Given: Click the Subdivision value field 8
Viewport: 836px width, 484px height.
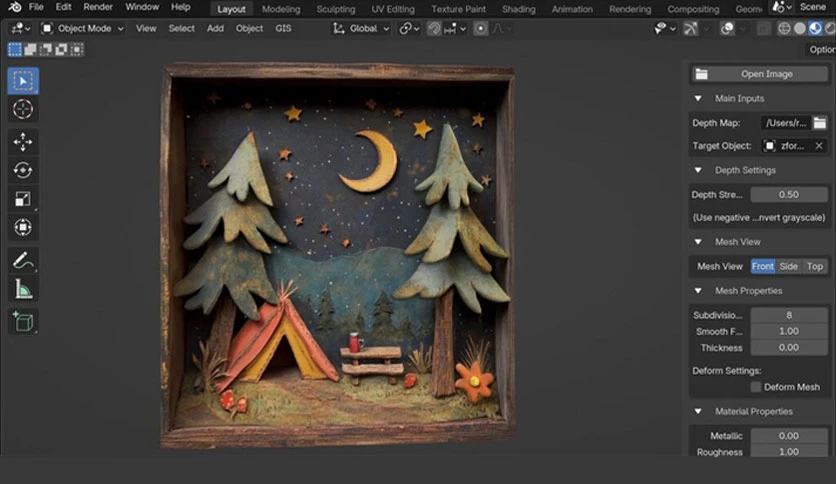Looking at the screenshot, I should [789, 316].
